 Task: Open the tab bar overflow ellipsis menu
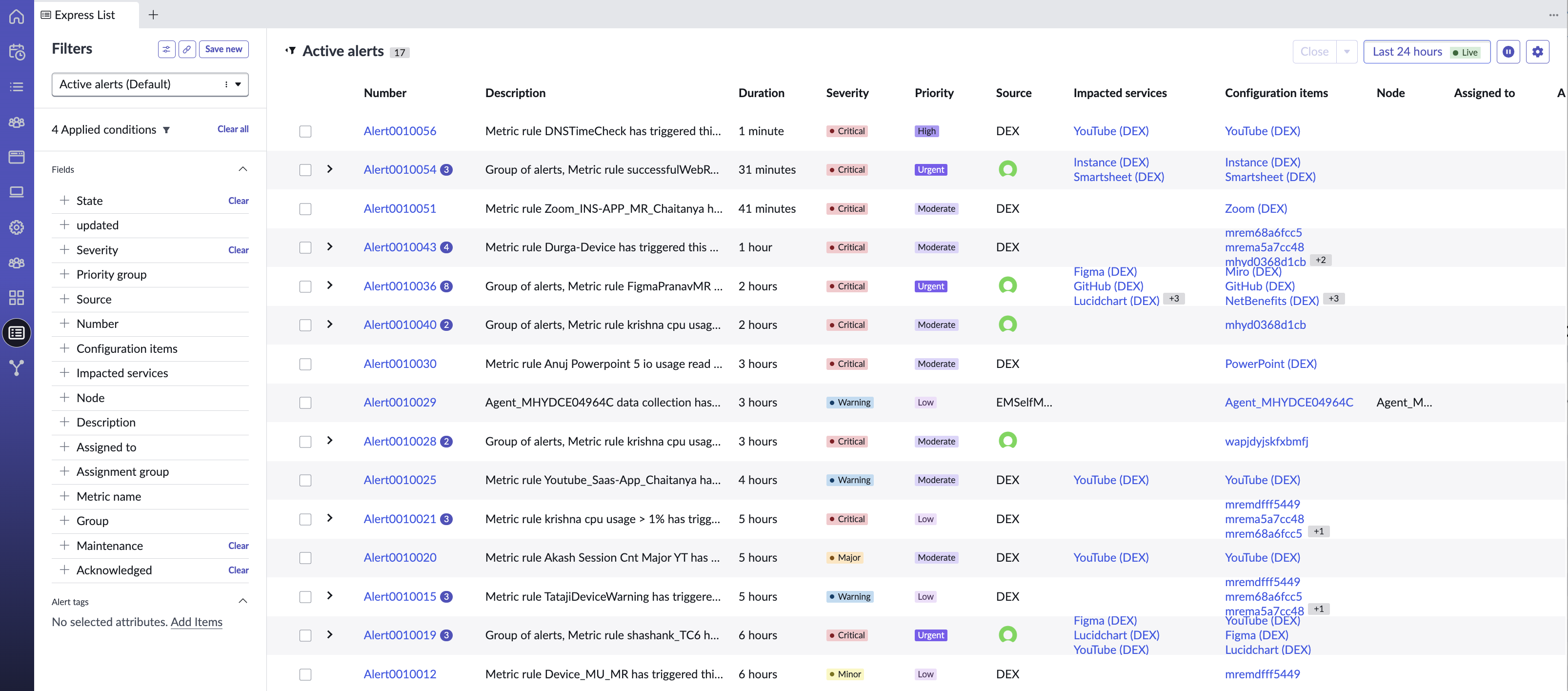[x=1553, y=15]
